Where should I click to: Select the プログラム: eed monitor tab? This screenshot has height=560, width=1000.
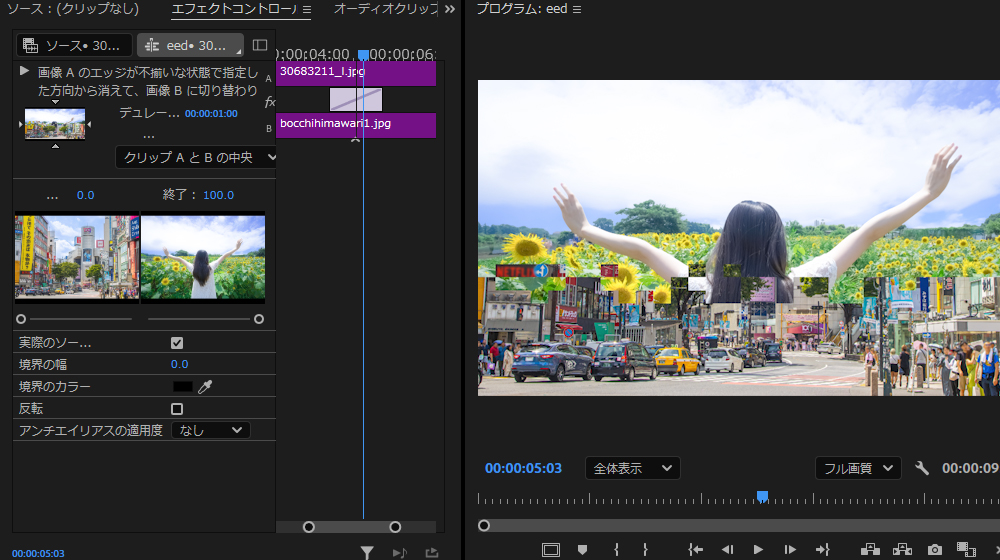[522, 9]
